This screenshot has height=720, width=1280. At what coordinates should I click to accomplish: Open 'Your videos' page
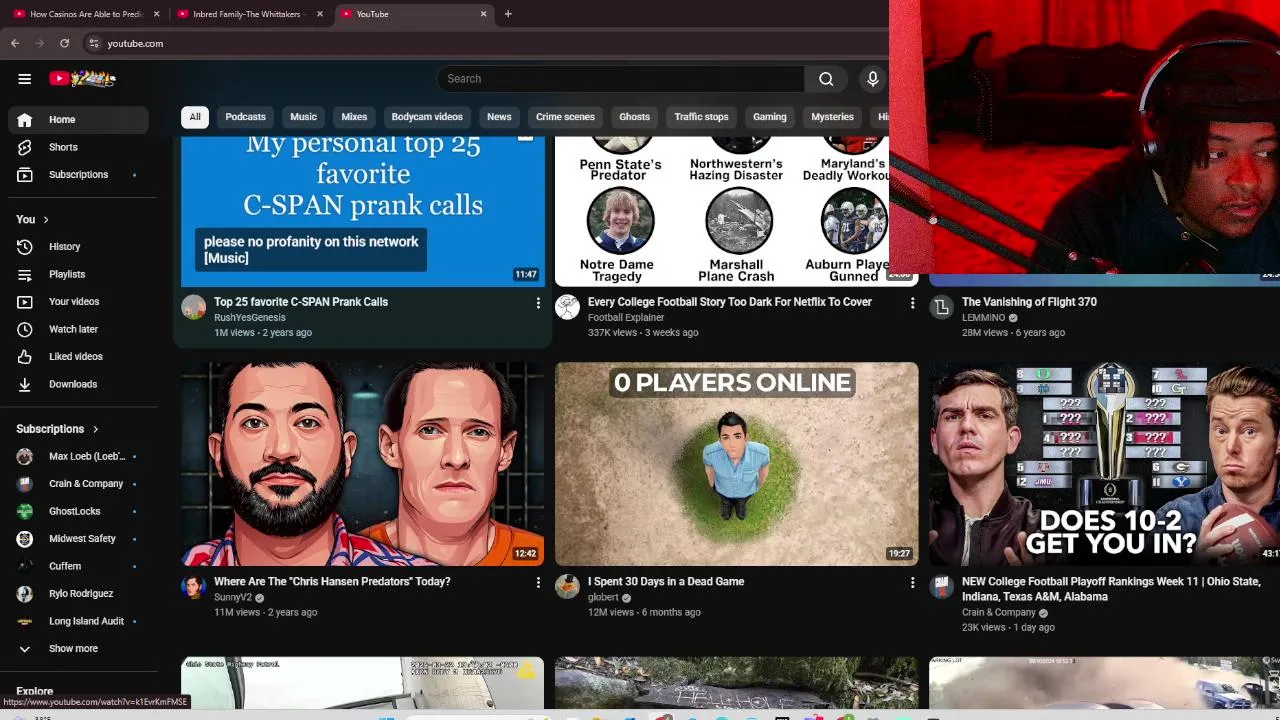[x=78, y=301]
